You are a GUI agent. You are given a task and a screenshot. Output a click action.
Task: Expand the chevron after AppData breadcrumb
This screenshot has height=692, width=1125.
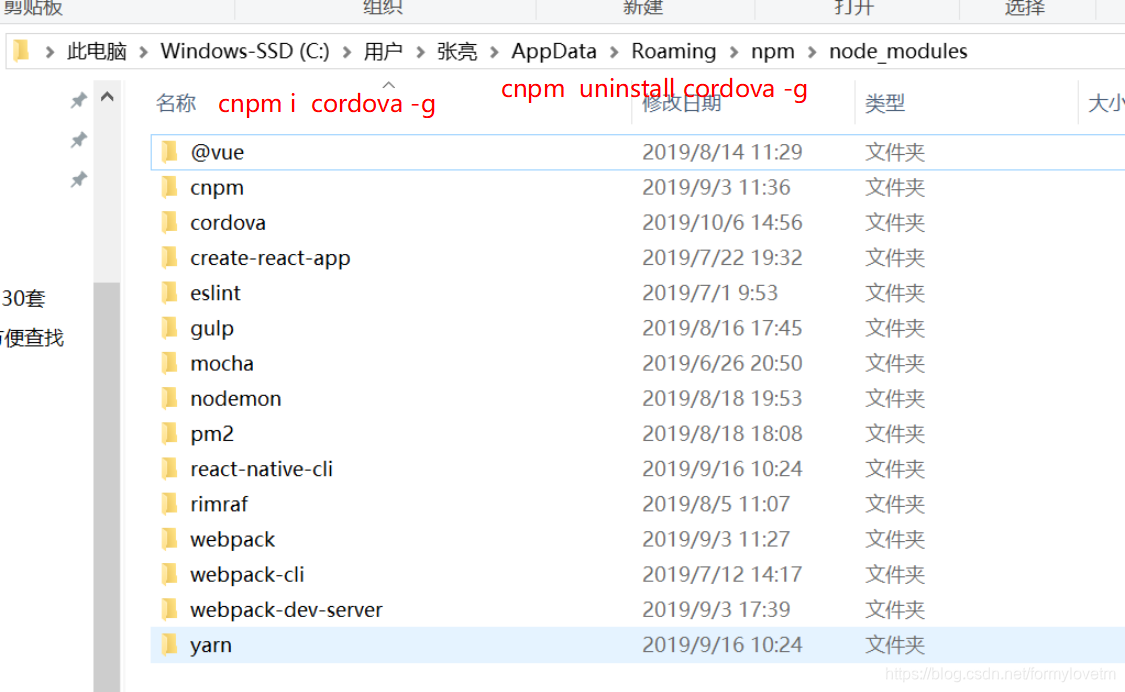point(614,52)
